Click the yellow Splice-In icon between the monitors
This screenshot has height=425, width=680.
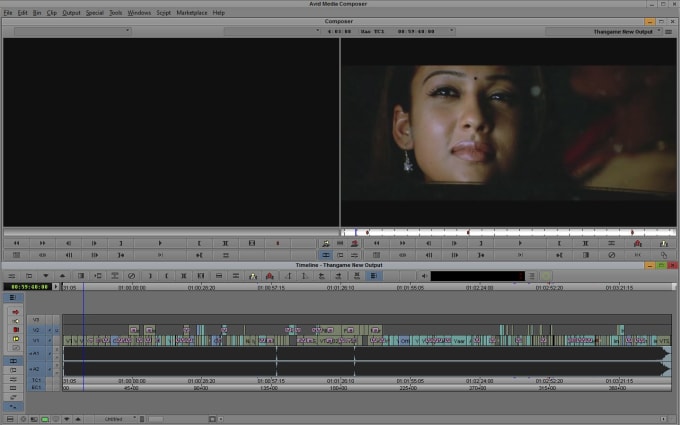coord(326,243)
